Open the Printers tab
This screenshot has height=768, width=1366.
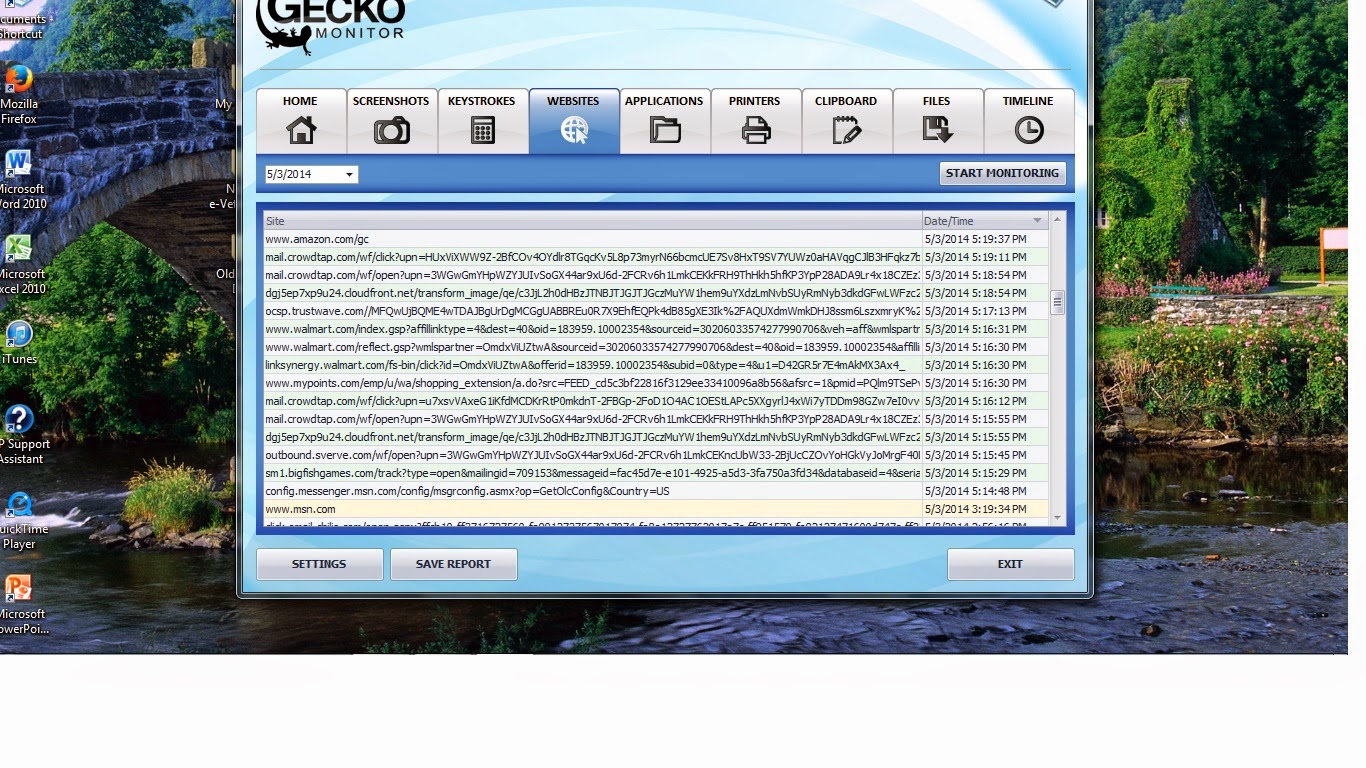[755, 121]
